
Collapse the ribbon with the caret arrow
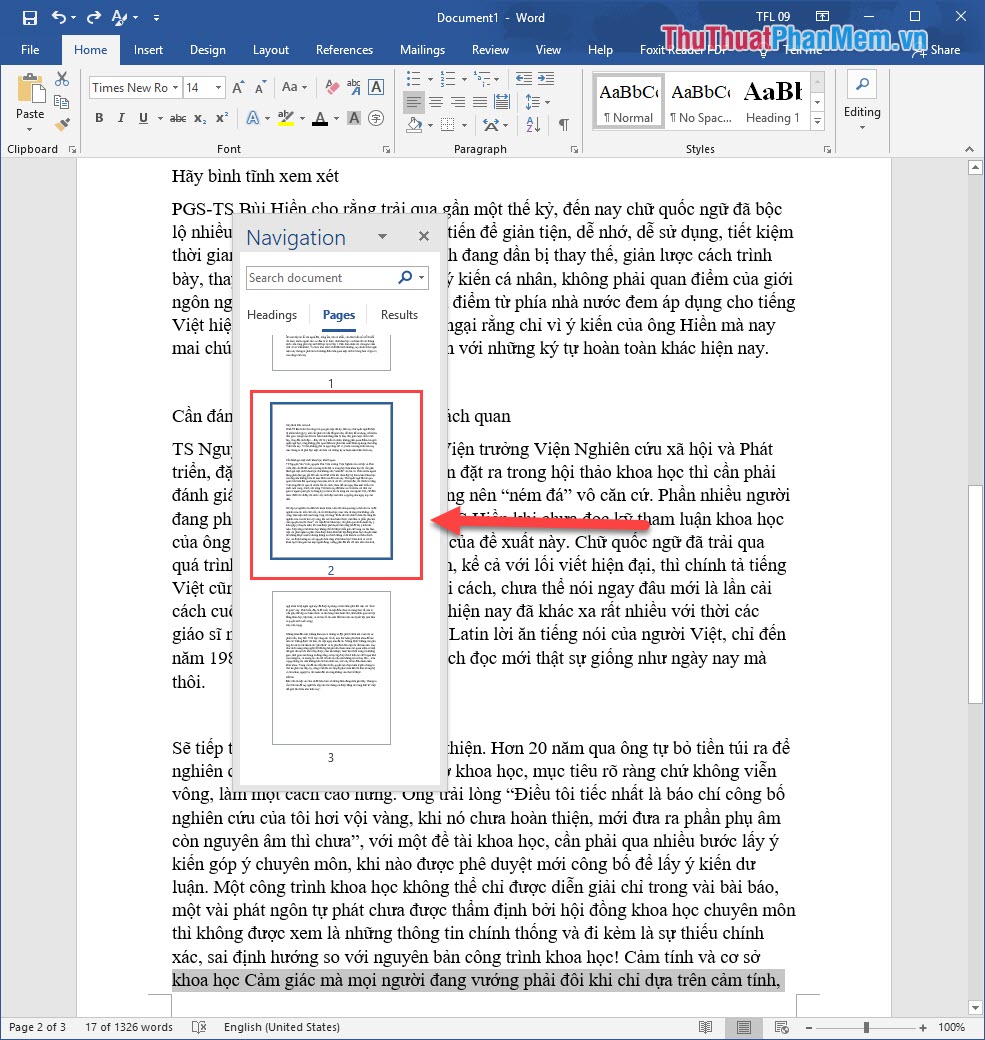pos(969,149)
